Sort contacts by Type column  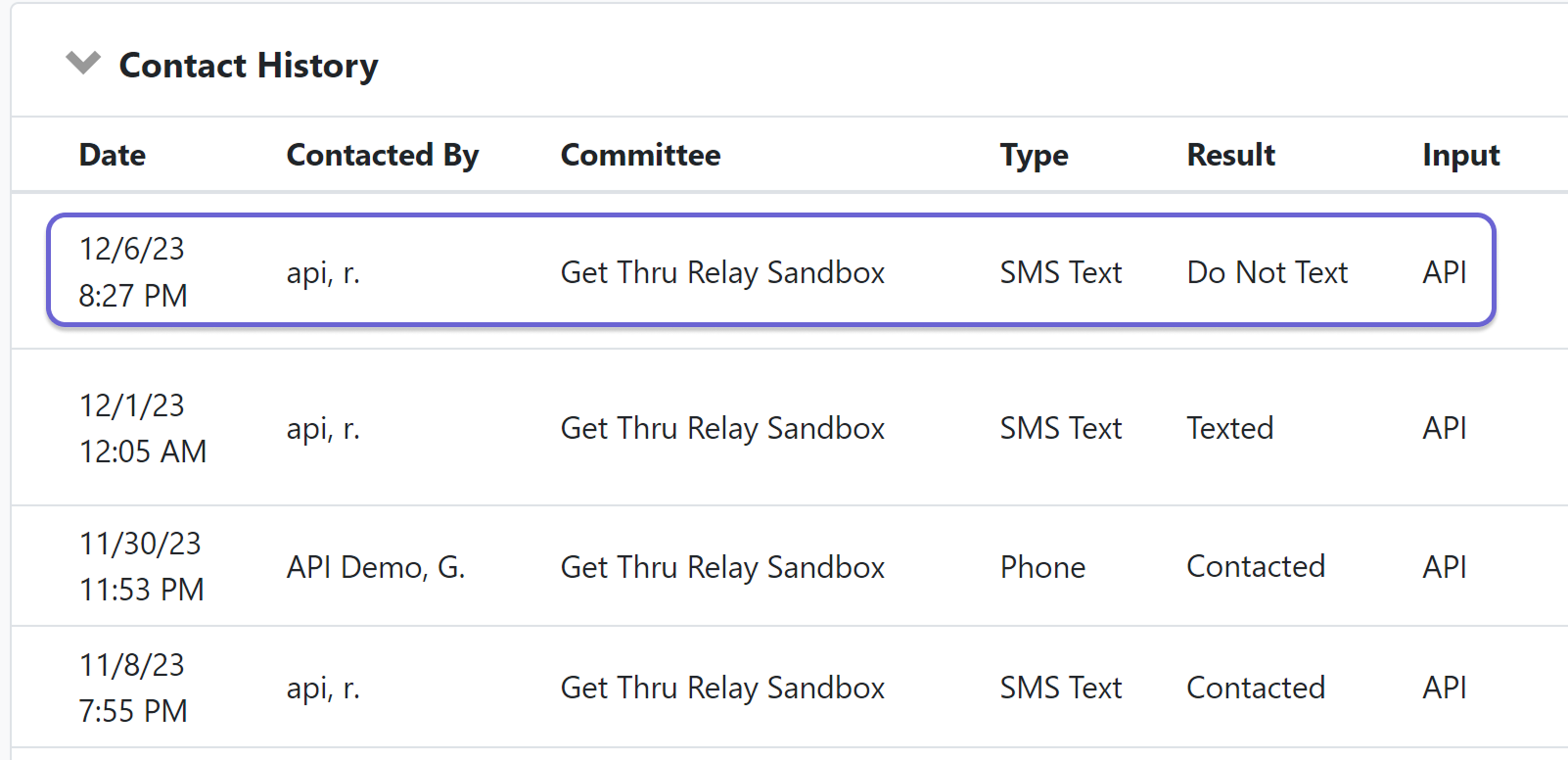(x=1034, y=154)
